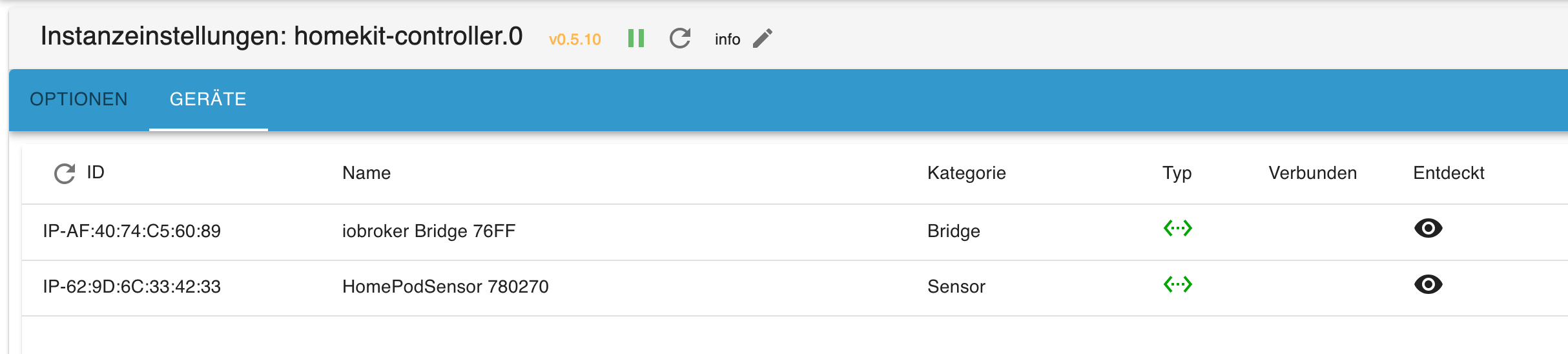Click eye icon for iobroker Bridge
The image size is (1568, 354).
[x=1428, y=228]
